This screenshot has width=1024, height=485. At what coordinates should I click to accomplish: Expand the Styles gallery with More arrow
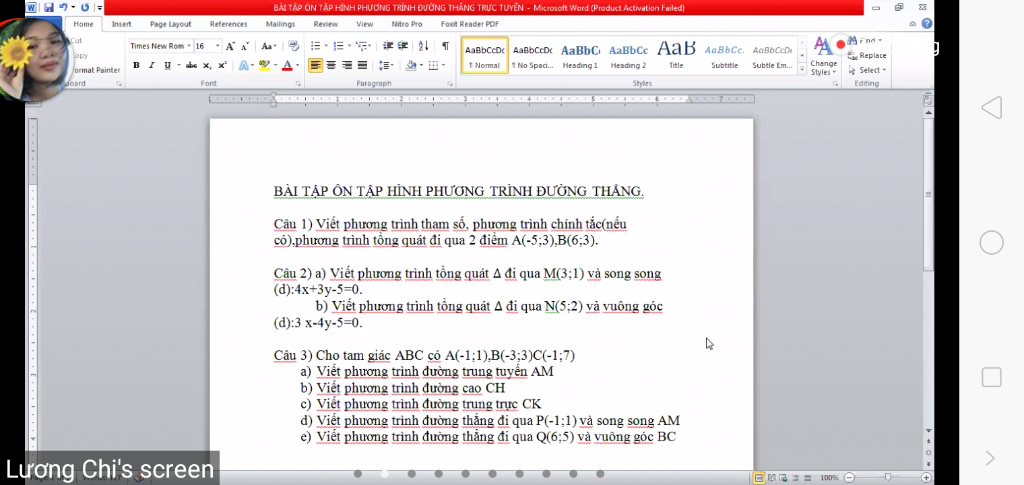coord(803,70)
